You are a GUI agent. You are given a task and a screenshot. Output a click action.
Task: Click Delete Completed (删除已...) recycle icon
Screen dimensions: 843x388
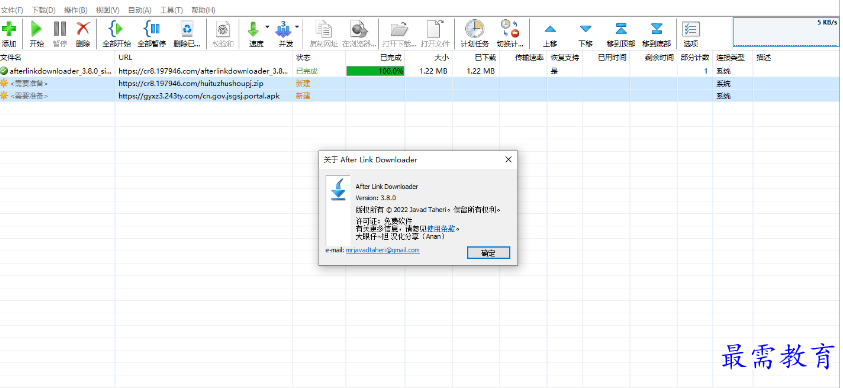click(x=187, y=28)
